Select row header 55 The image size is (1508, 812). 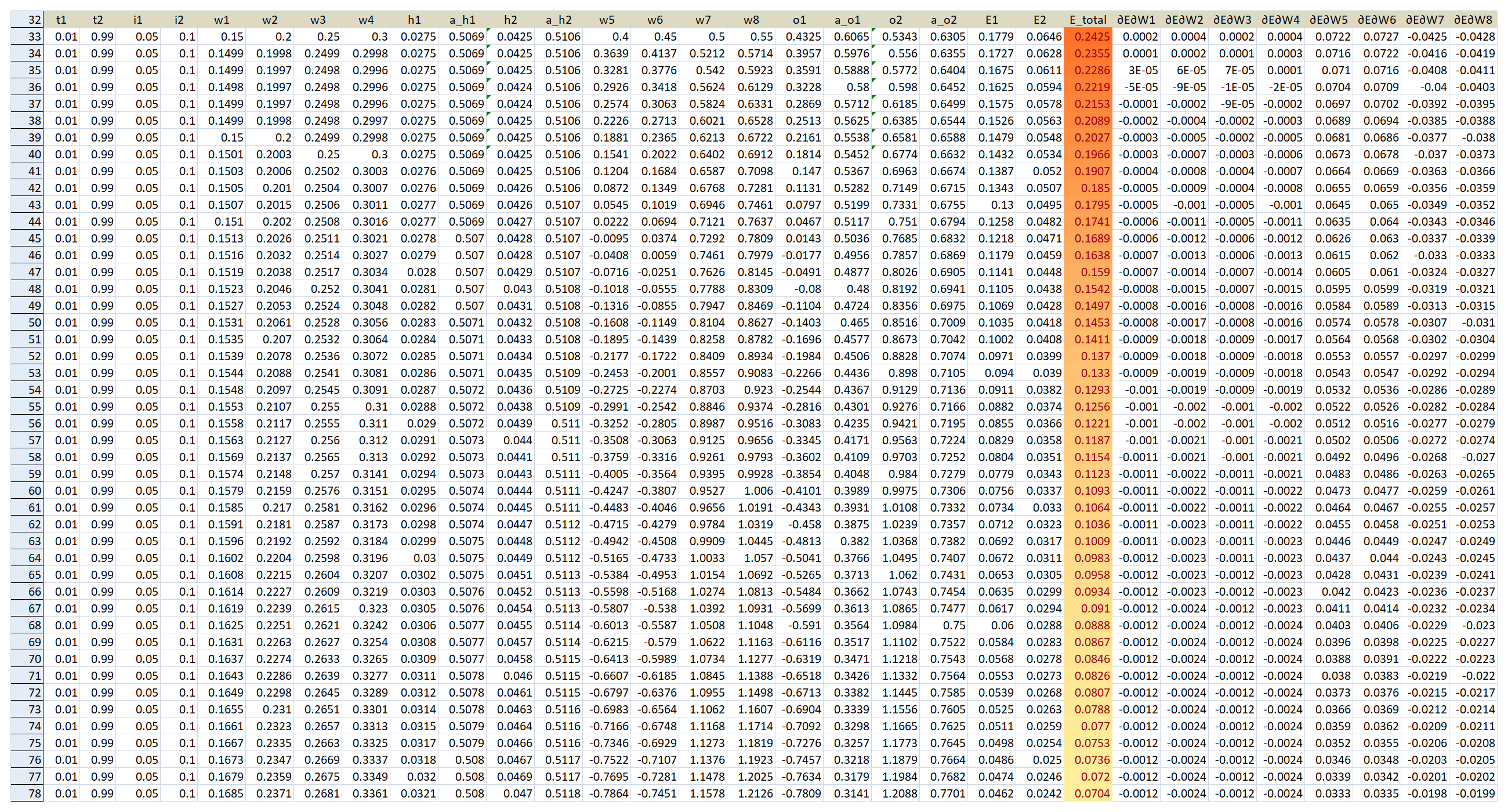click(27, 407)
